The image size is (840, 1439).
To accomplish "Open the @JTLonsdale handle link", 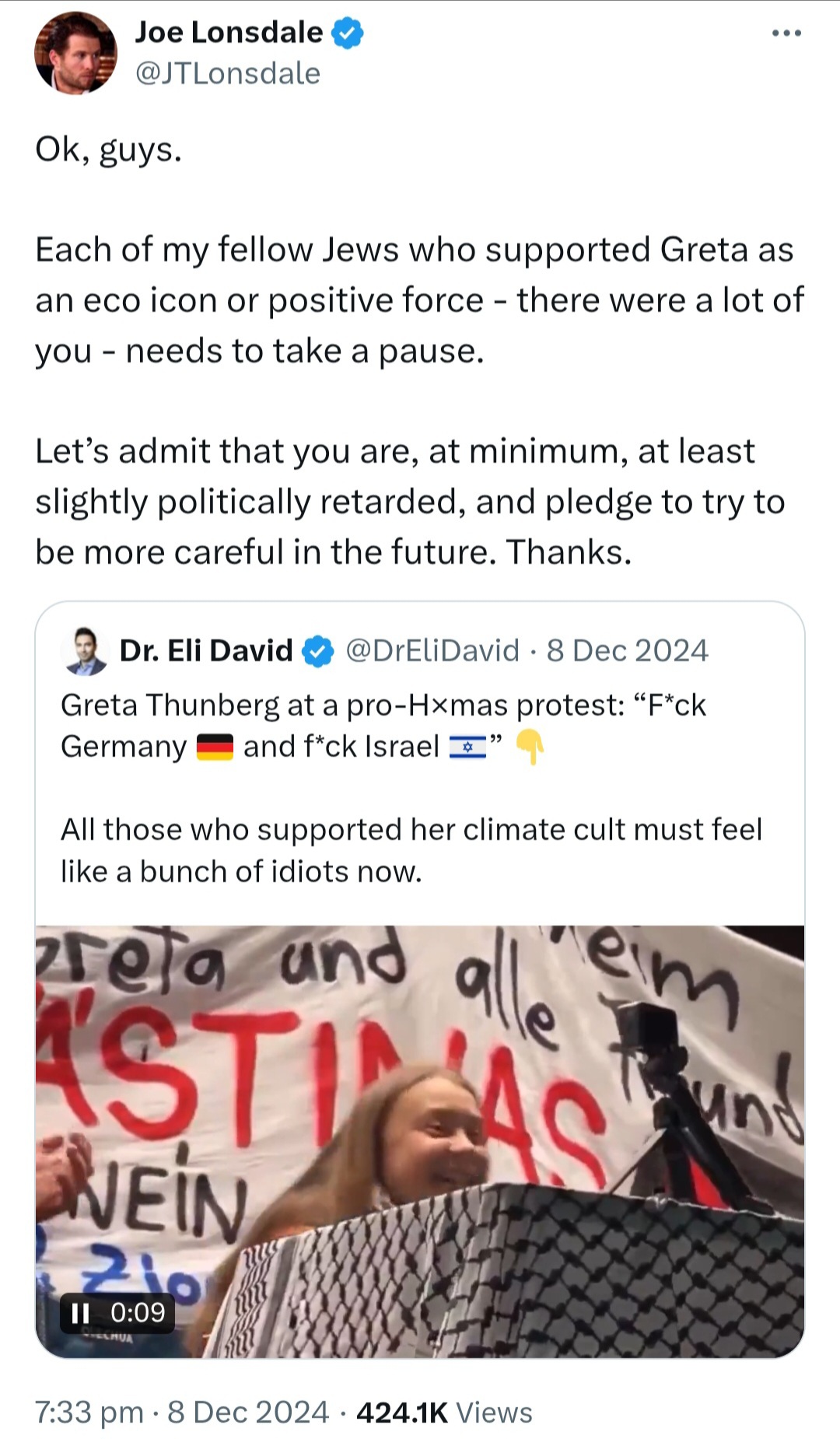I will (228, 74).
